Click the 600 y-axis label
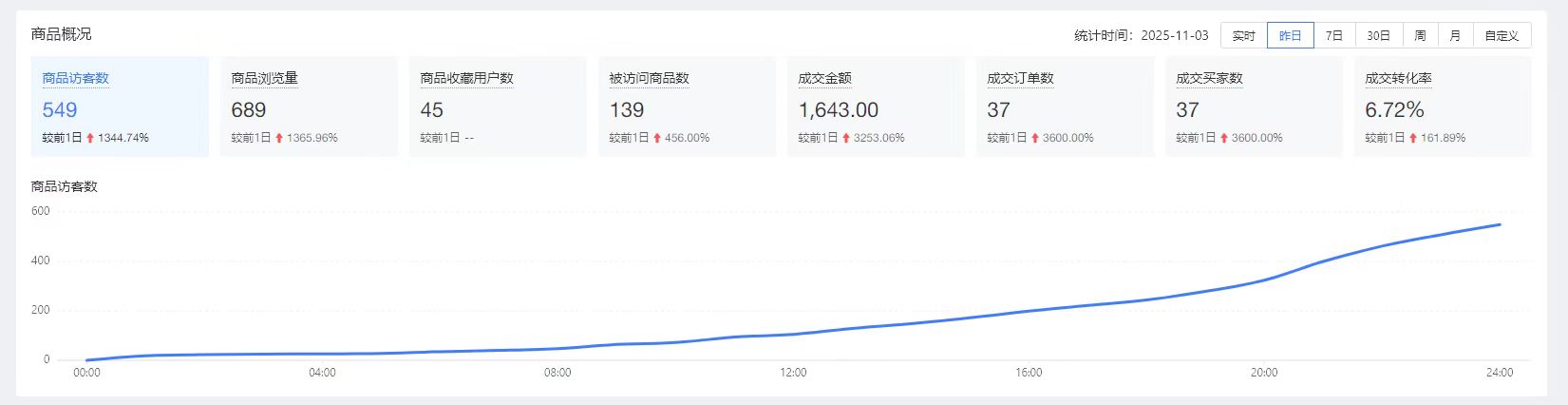 (41, 211)
